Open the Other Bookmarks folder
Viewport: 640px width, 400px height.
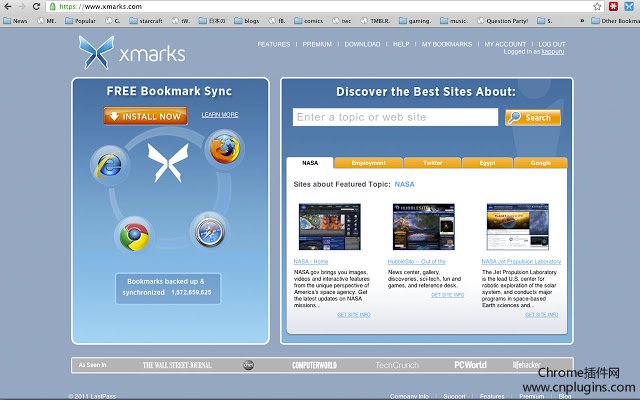click(615, 21)
